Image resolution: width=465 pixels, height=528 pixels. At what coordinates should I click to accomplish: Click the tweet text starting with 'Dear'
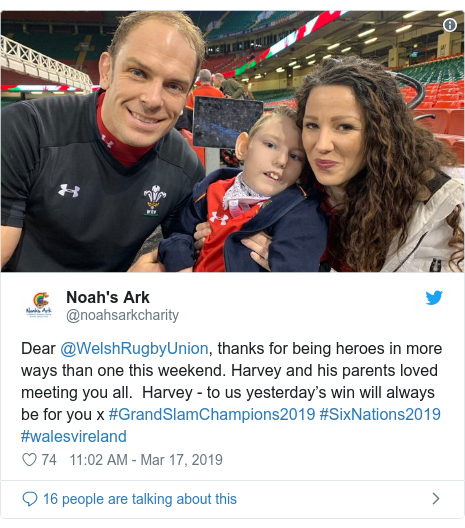(x=231, y=392)
